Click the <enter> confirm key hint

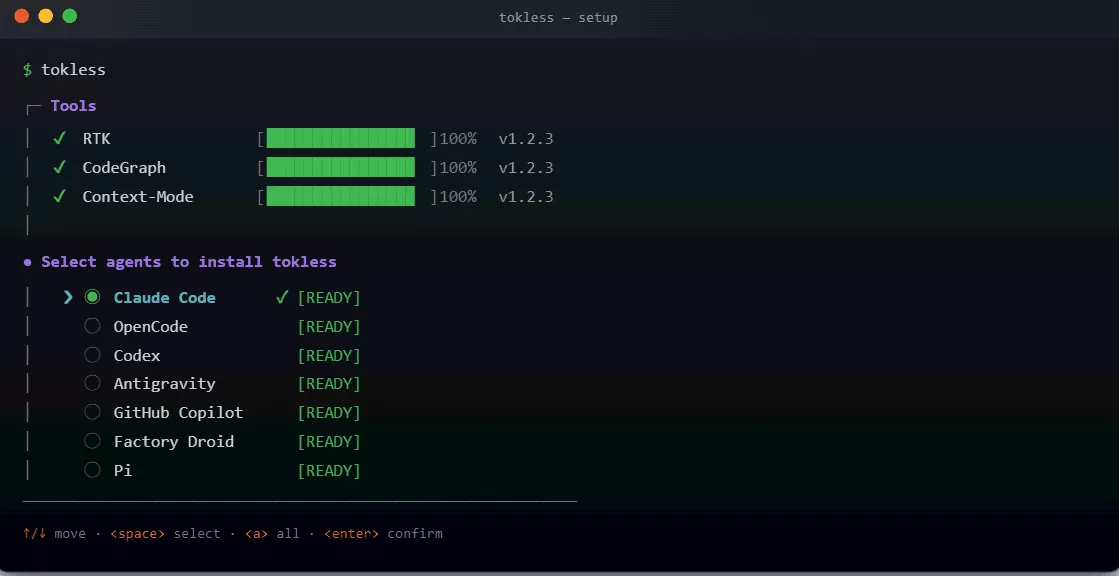coord(383,533)
